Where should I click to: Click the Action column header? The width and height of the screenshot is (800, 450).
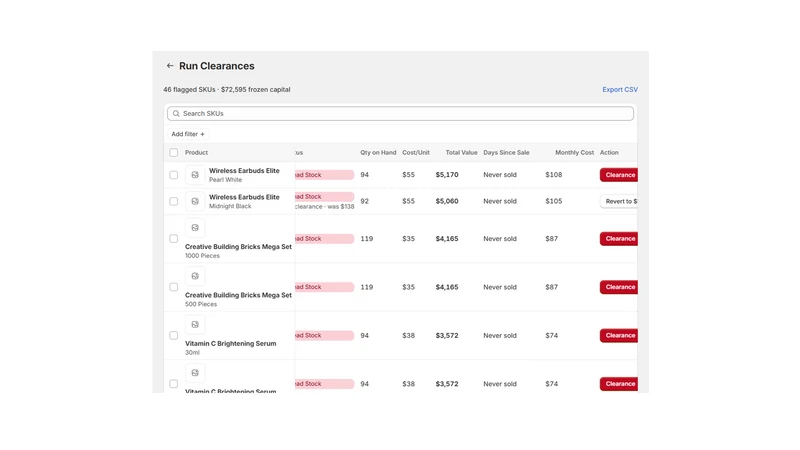(x=609, y=153)
